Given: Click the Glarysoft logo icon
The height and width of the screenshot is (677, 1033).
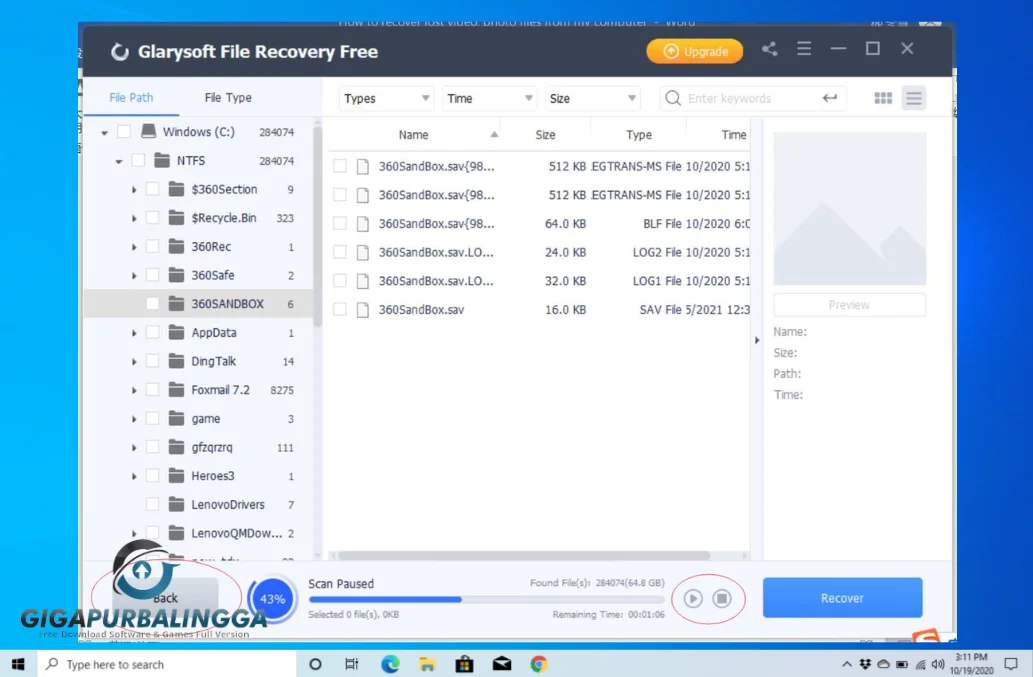Looking at the screenshot, I should [120, 50].
